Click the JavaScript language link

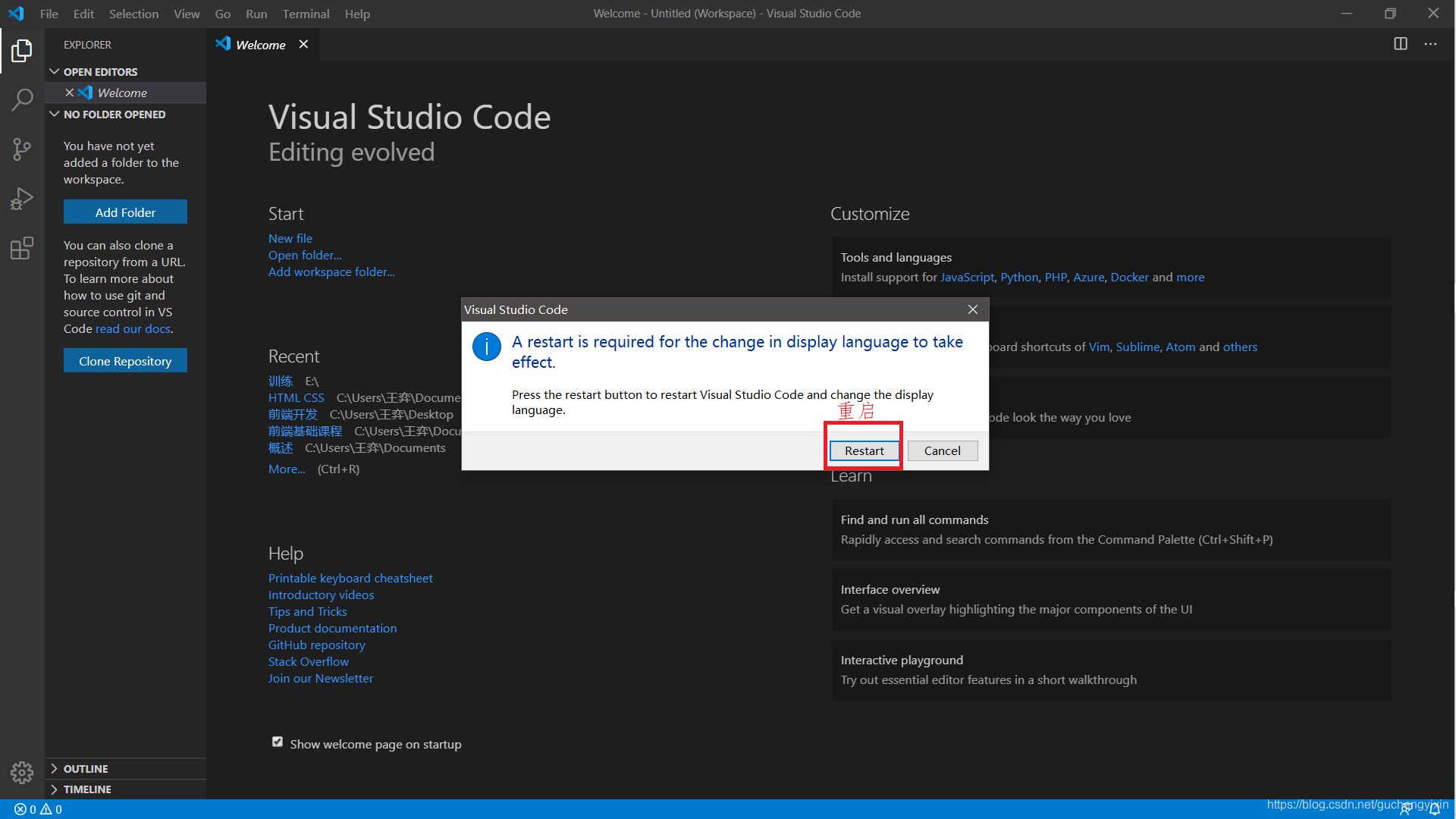pyautogui.click(x=967, y=277)
